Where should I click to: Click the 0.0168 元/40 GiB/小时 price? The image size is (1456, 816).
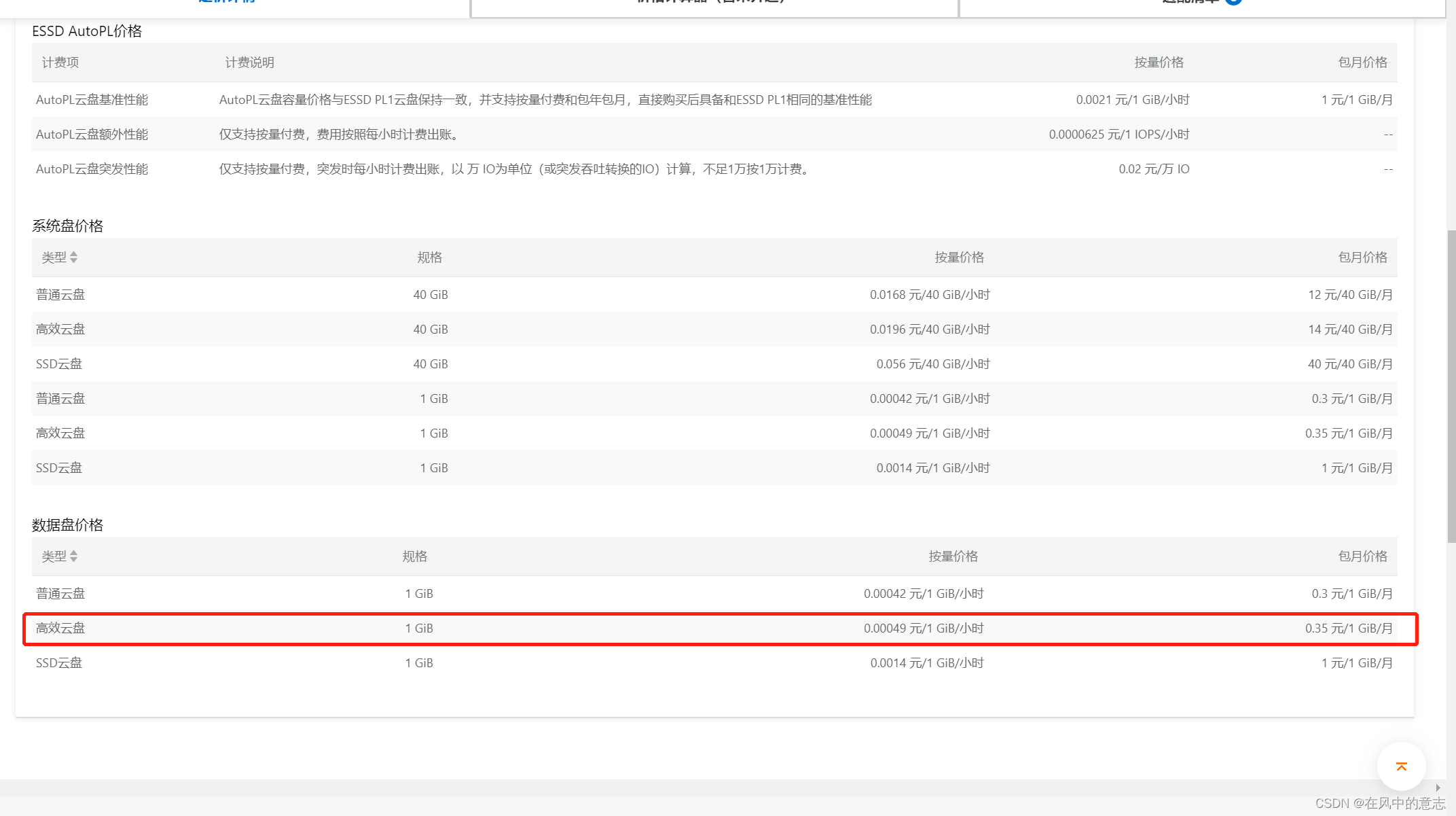coord(930,295)
